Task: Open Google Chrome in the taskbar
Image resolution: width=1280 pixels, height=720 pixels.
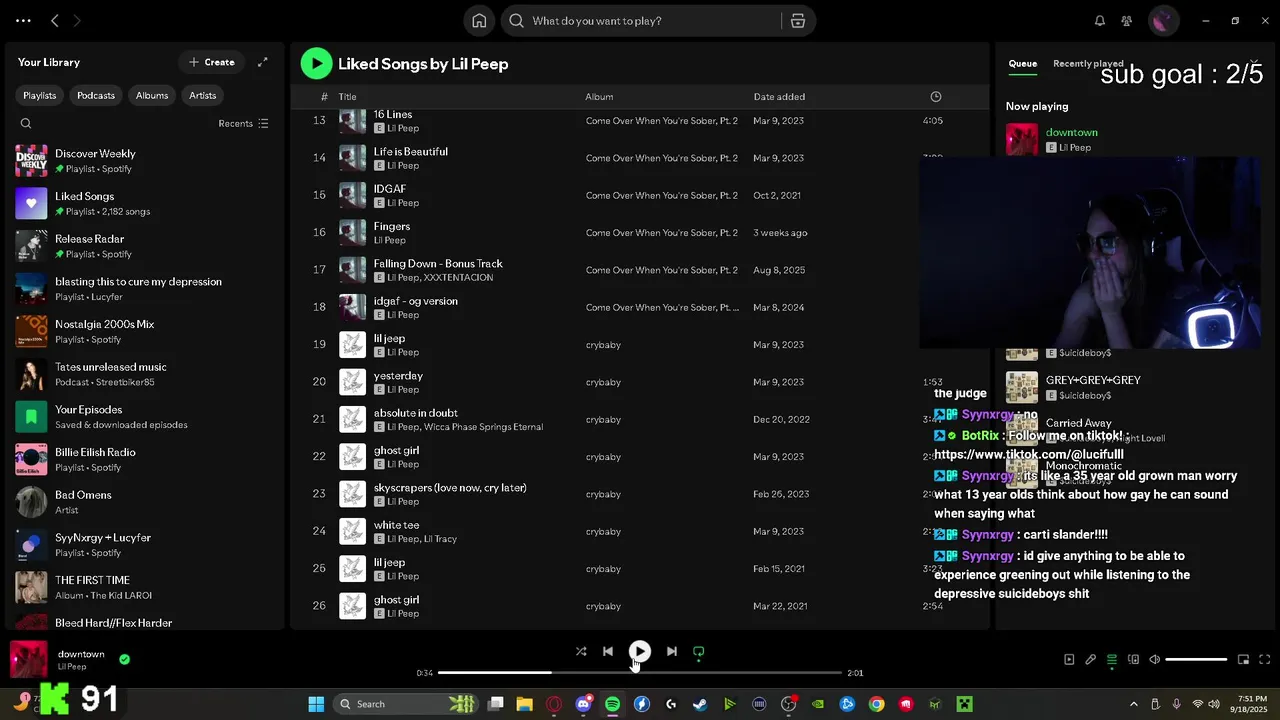Action: (876, 704)
